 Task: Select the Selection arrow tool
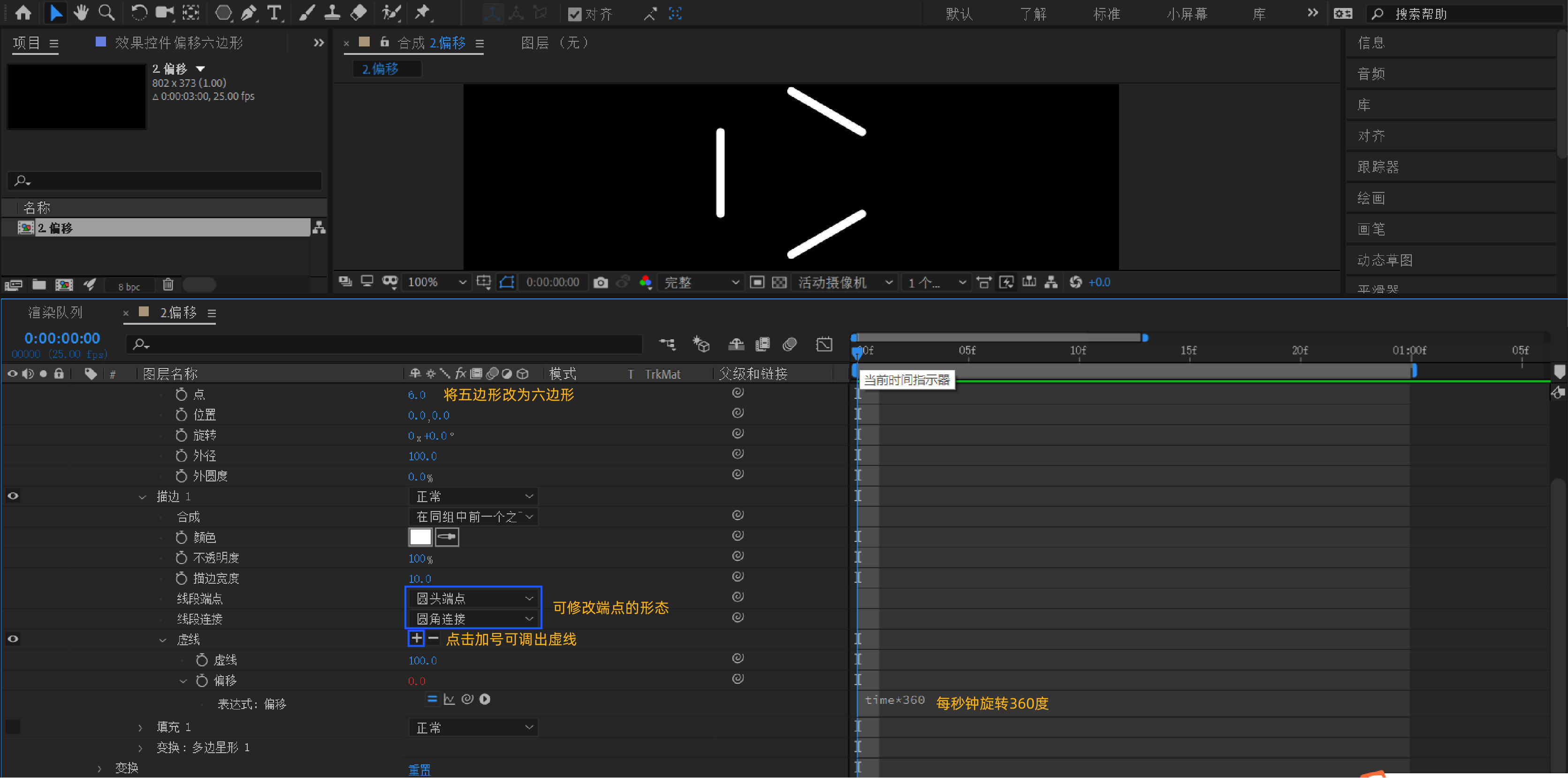click(55, 13)
